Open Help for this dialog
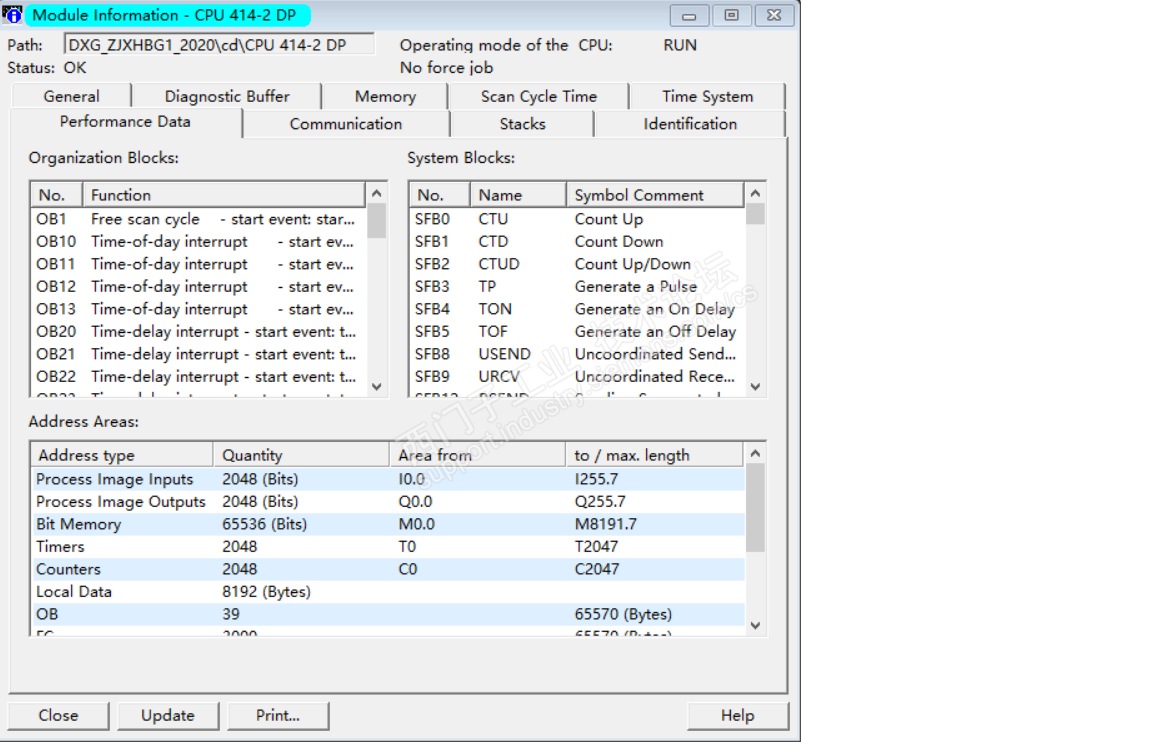Image resolution: width=1152 pixels, height=742 pixels. [737, 715]
